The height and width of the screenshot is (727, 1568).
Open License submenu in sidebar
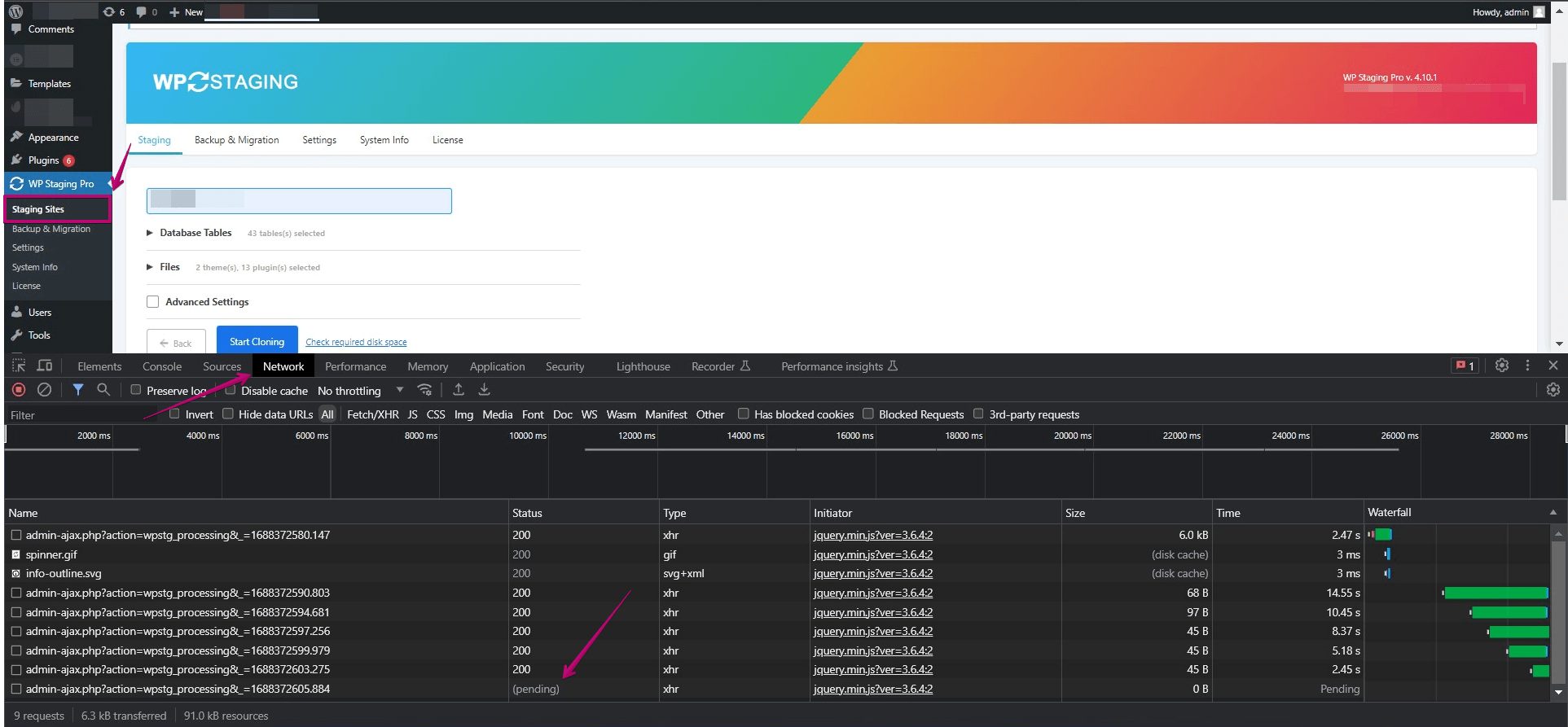pos(26,286)
